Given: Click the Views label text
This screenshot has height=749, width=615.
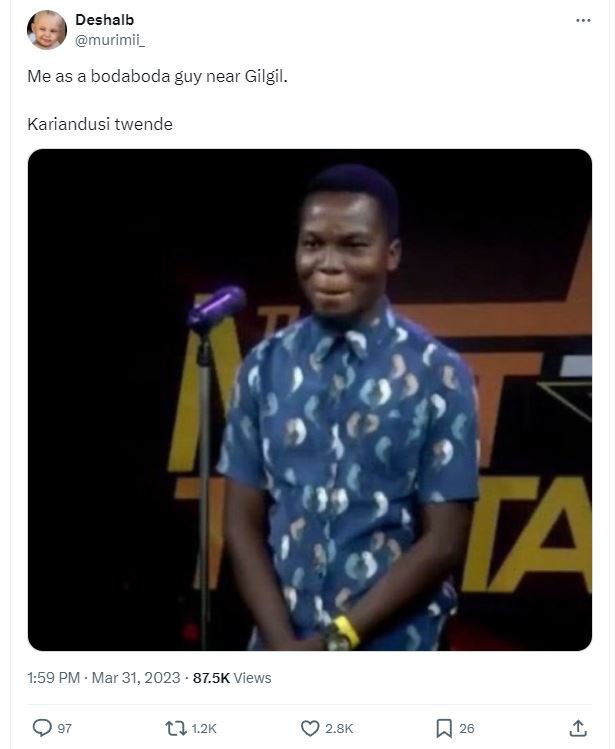Looking at the screenshot, I should point(252,678).
